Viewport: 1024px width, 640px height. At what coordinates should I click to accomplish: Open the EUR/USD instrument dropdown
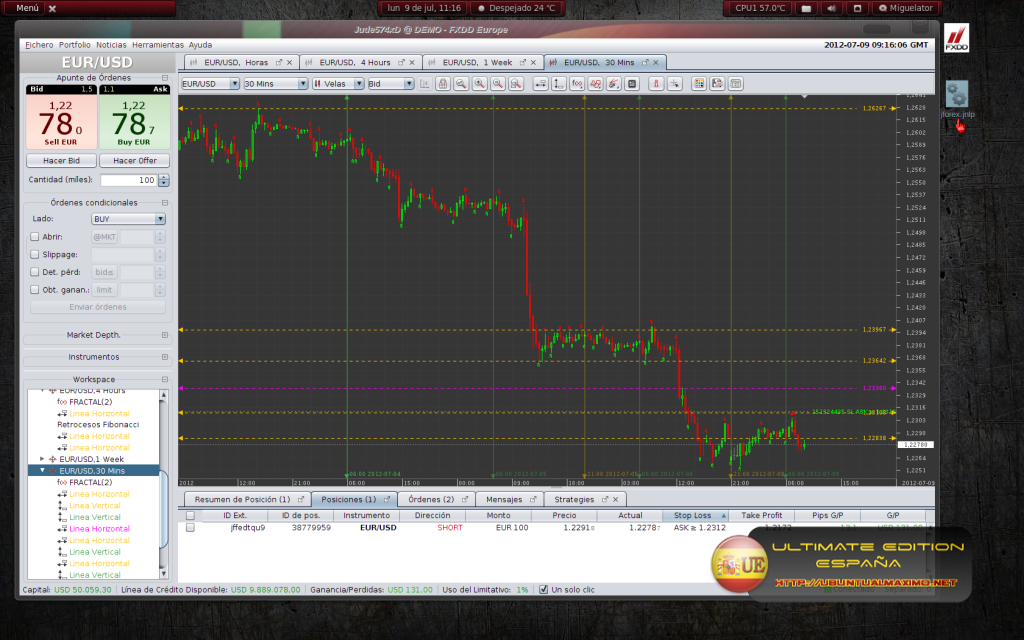point(210,84)
